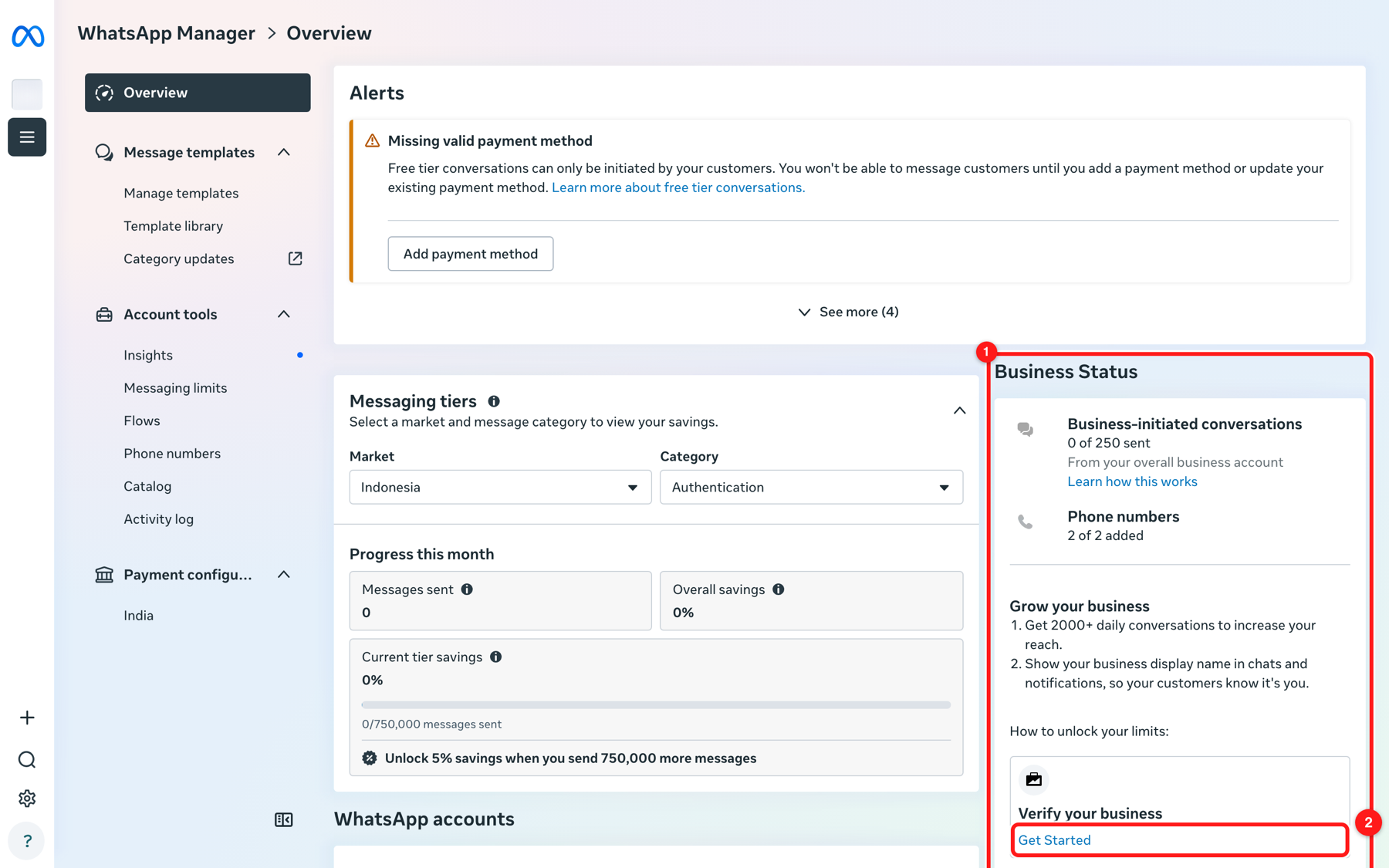This screenshot has height=868, width=1389.
Task: Show info for Messaging tiers
Action: point(494,401)
